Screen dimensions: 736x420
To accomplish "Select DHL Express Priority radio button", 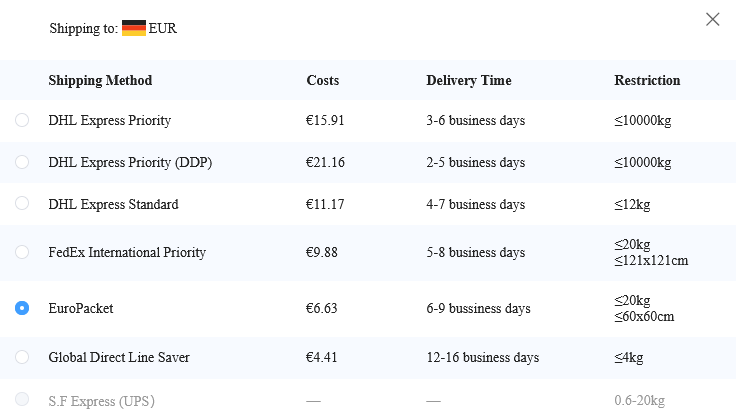I will pyautogui.click(x=22, y=120).
